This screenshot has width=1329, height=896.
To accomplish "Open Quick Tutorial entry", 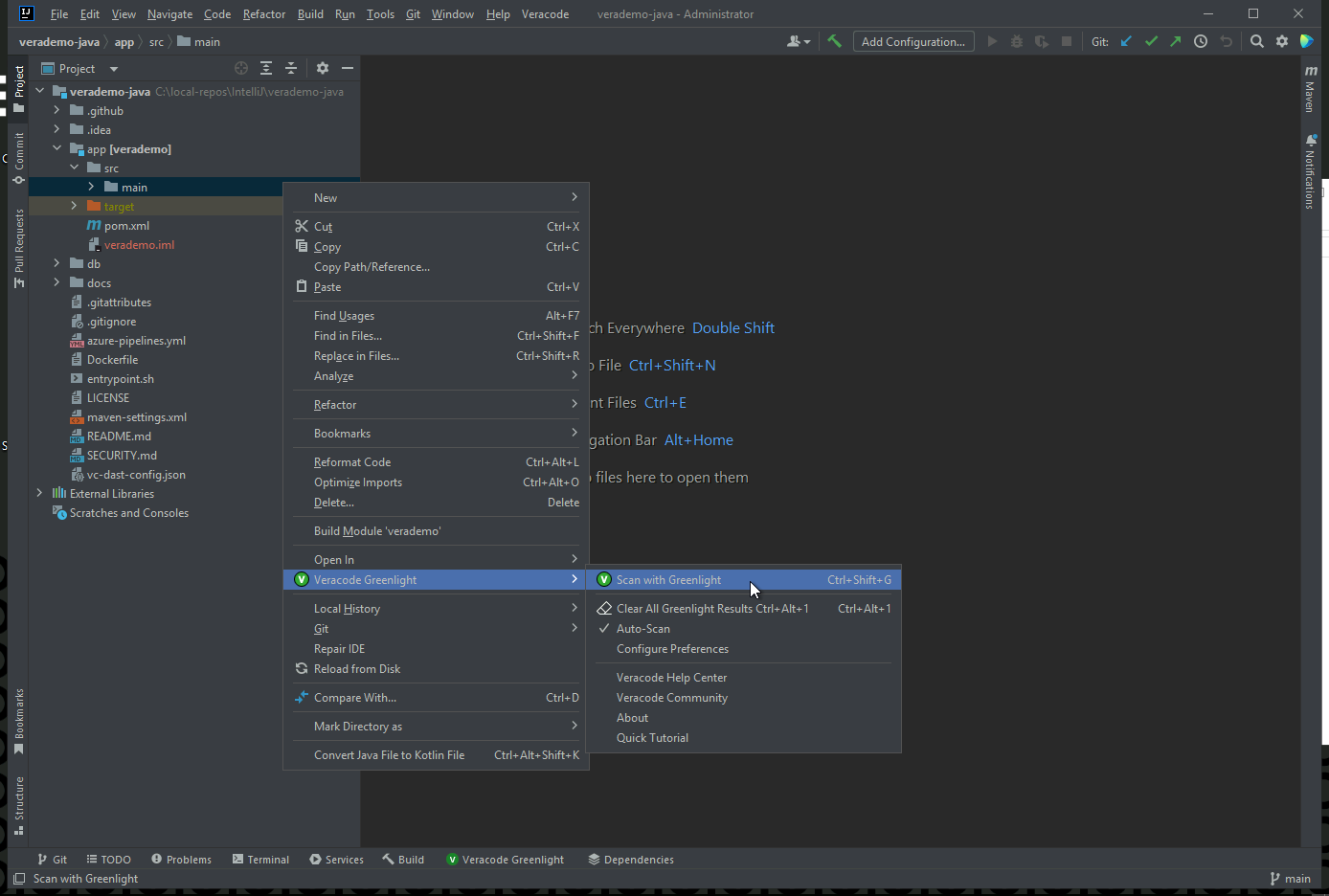I will [743, 738].
